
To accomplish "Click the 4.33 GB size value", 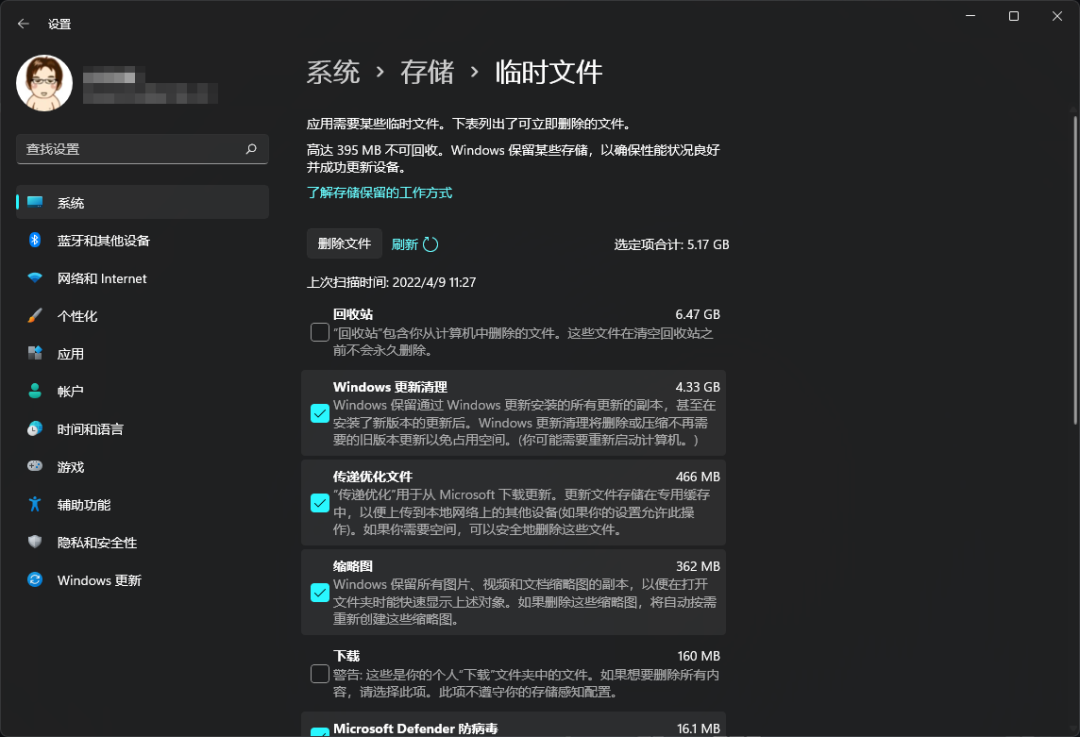I will coord(698,387).
